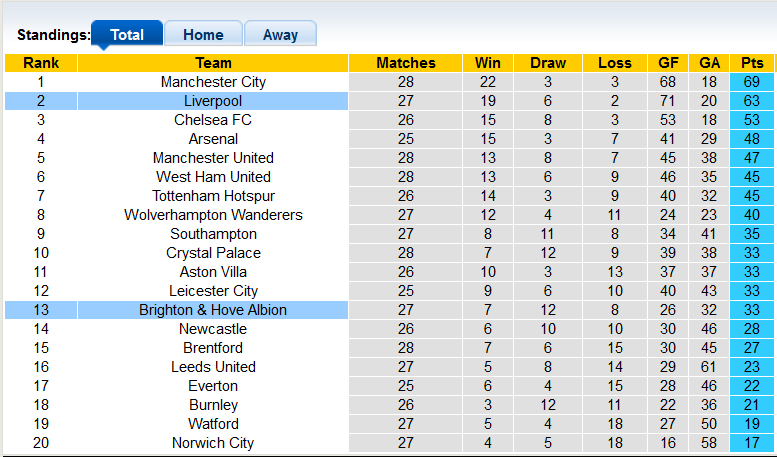Screen dimensions: 777x457
Task: Click the Manchester United team link
Action: coord(213,158)
